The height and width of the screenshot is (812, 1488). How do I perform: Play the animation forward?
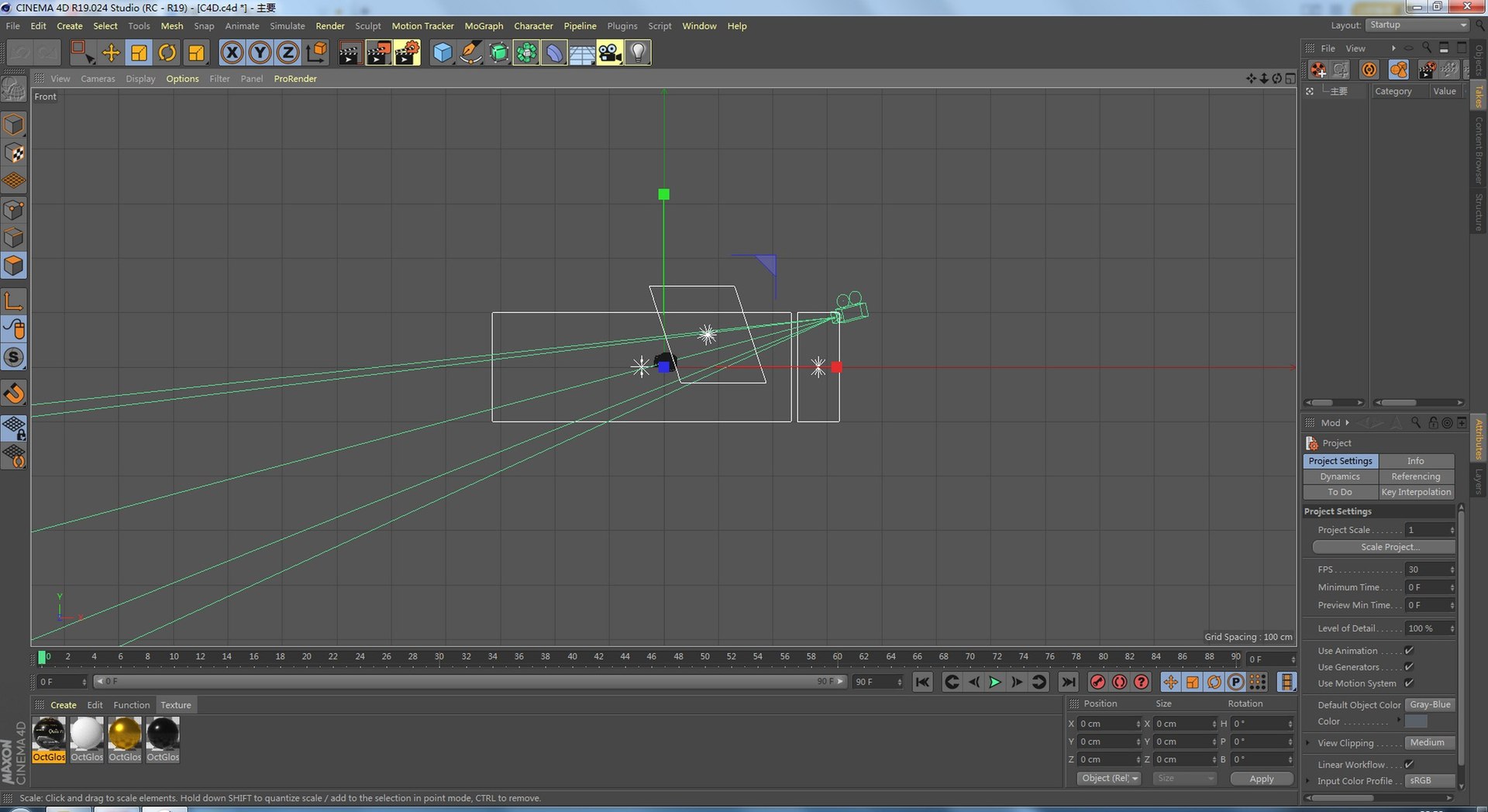[995, 682]
